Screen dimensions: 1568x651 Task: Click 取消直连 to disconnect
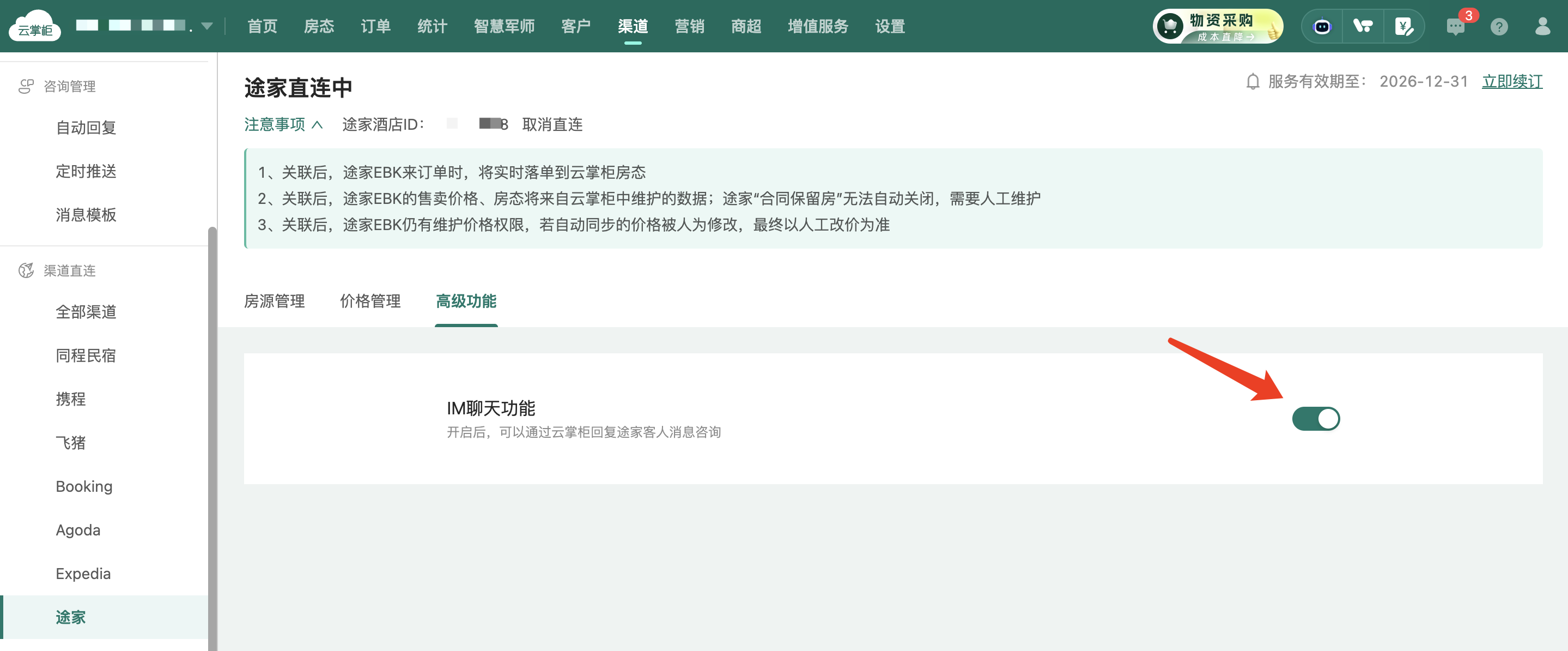point(552,124)
